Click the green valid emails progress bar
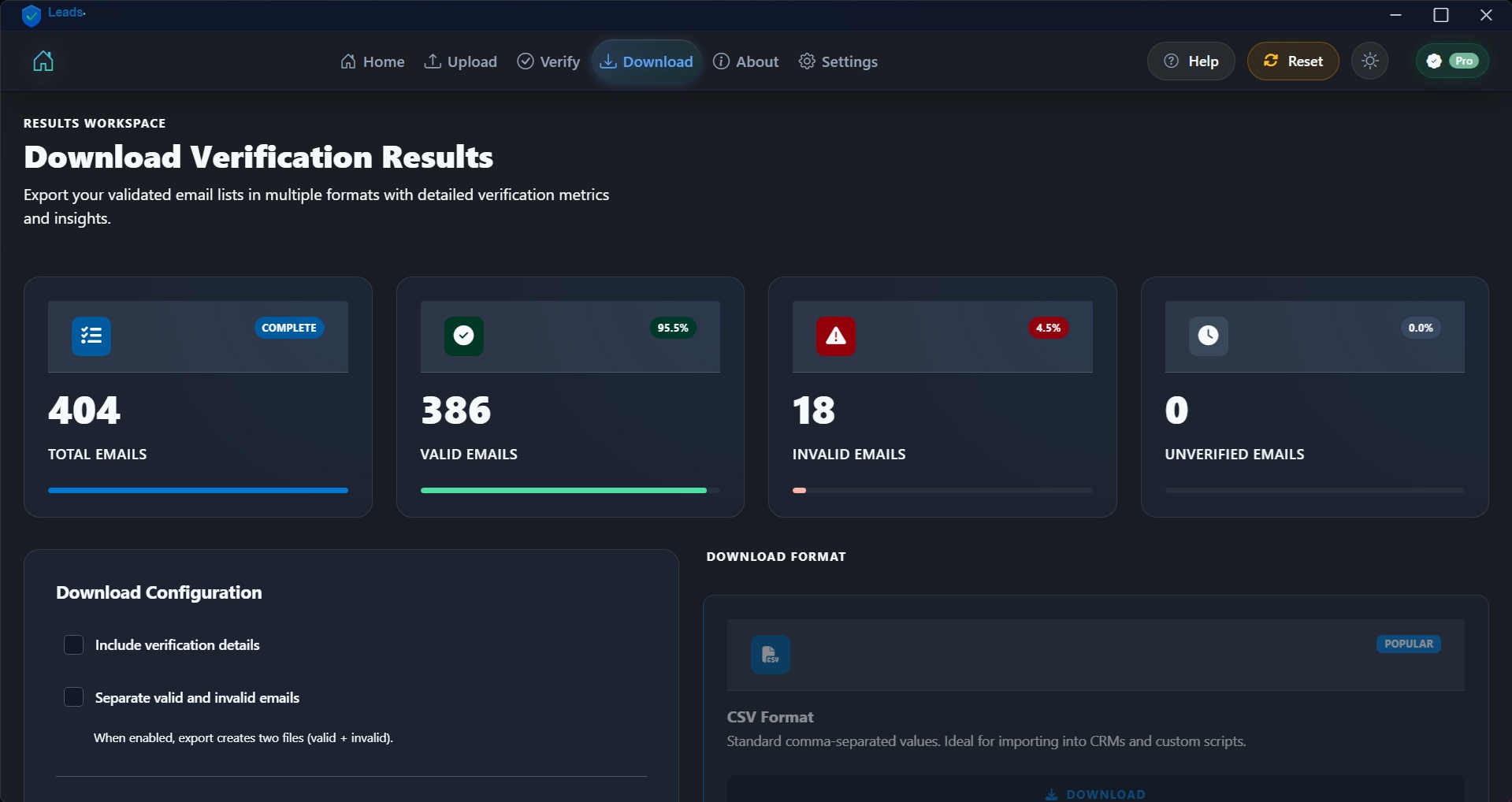 [563, 490]
